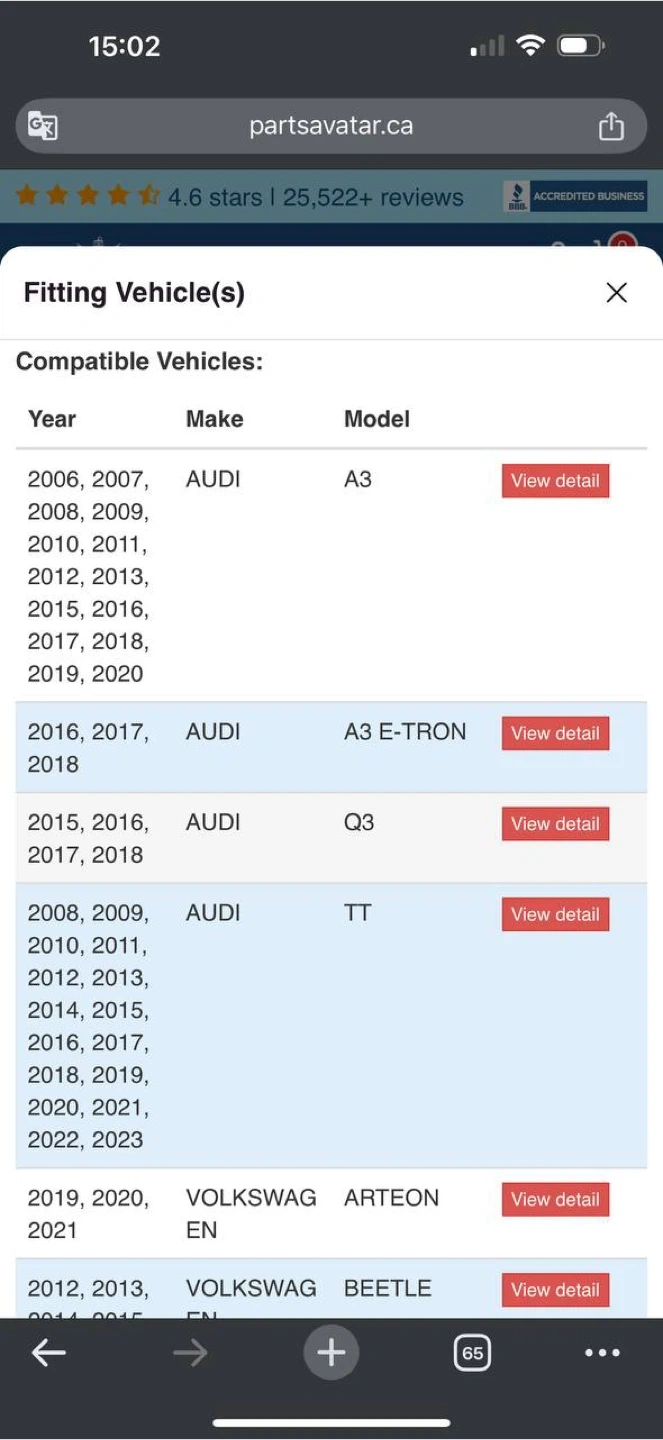View detail for Volkswagen Arteon
Image resolution: width=663 pixels, height=1440 pixels.
pyautogui.click(x=555, y=1199)
